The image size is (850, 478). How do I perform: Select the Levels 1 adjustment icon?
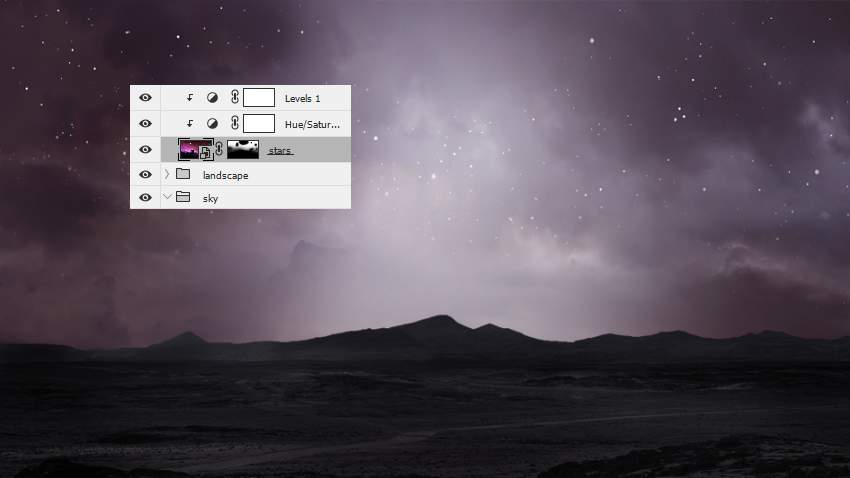click(x=212, y=98)
